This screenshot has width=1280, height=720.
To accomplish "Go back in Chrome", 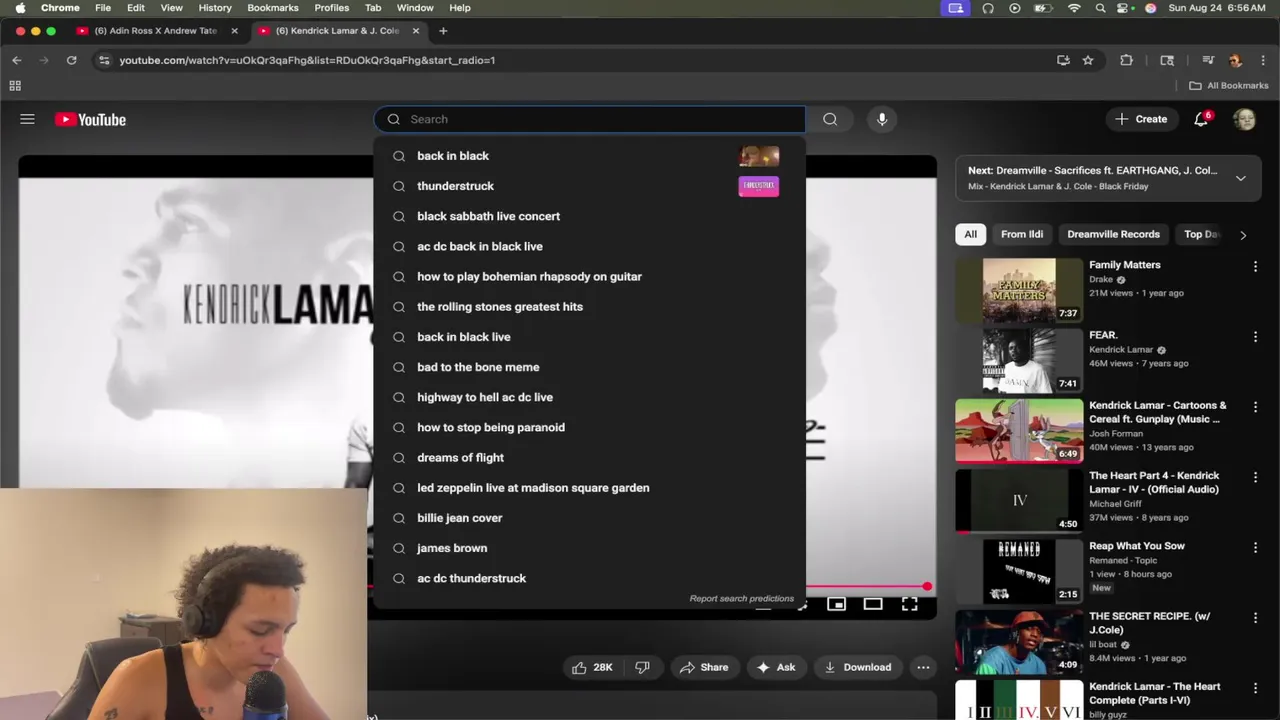I will [17, 60].
